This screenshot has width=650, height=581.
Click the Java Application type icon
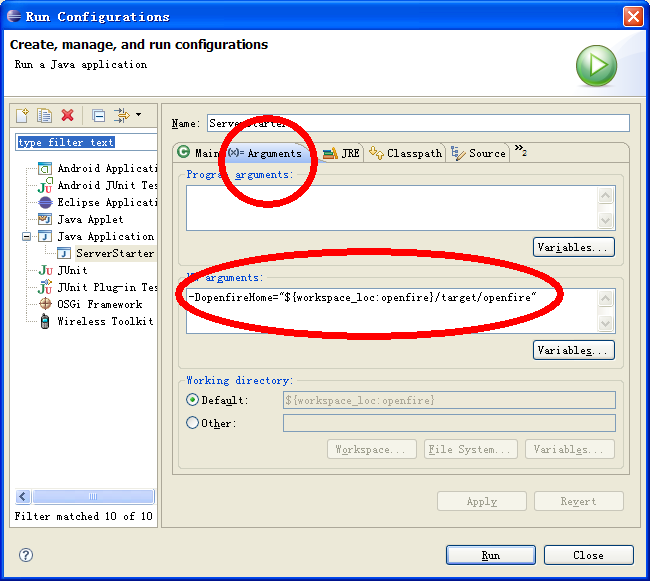click(x=45, y=236)
